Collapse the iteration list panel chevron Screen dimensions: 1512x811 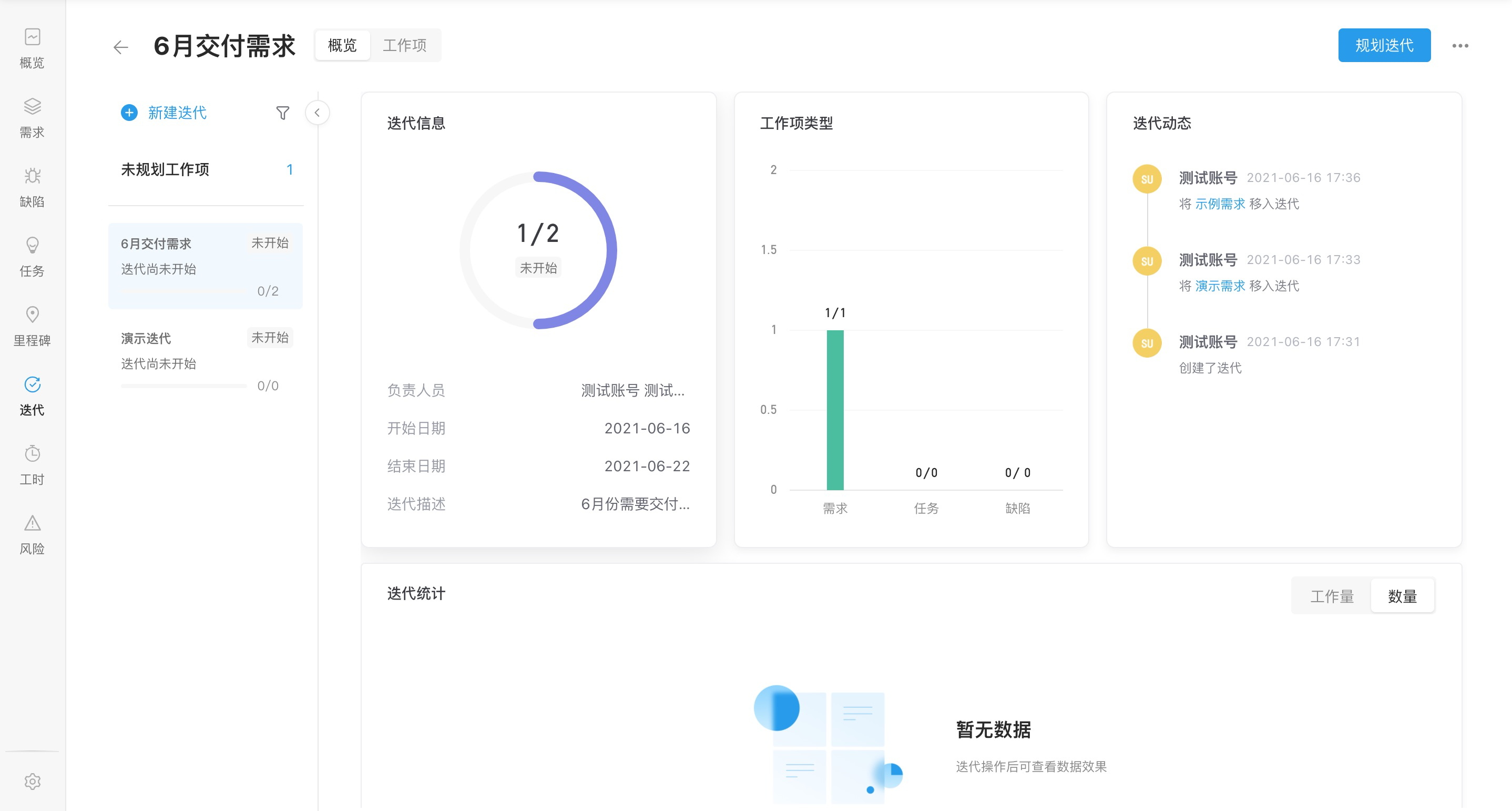pos(317,113)
